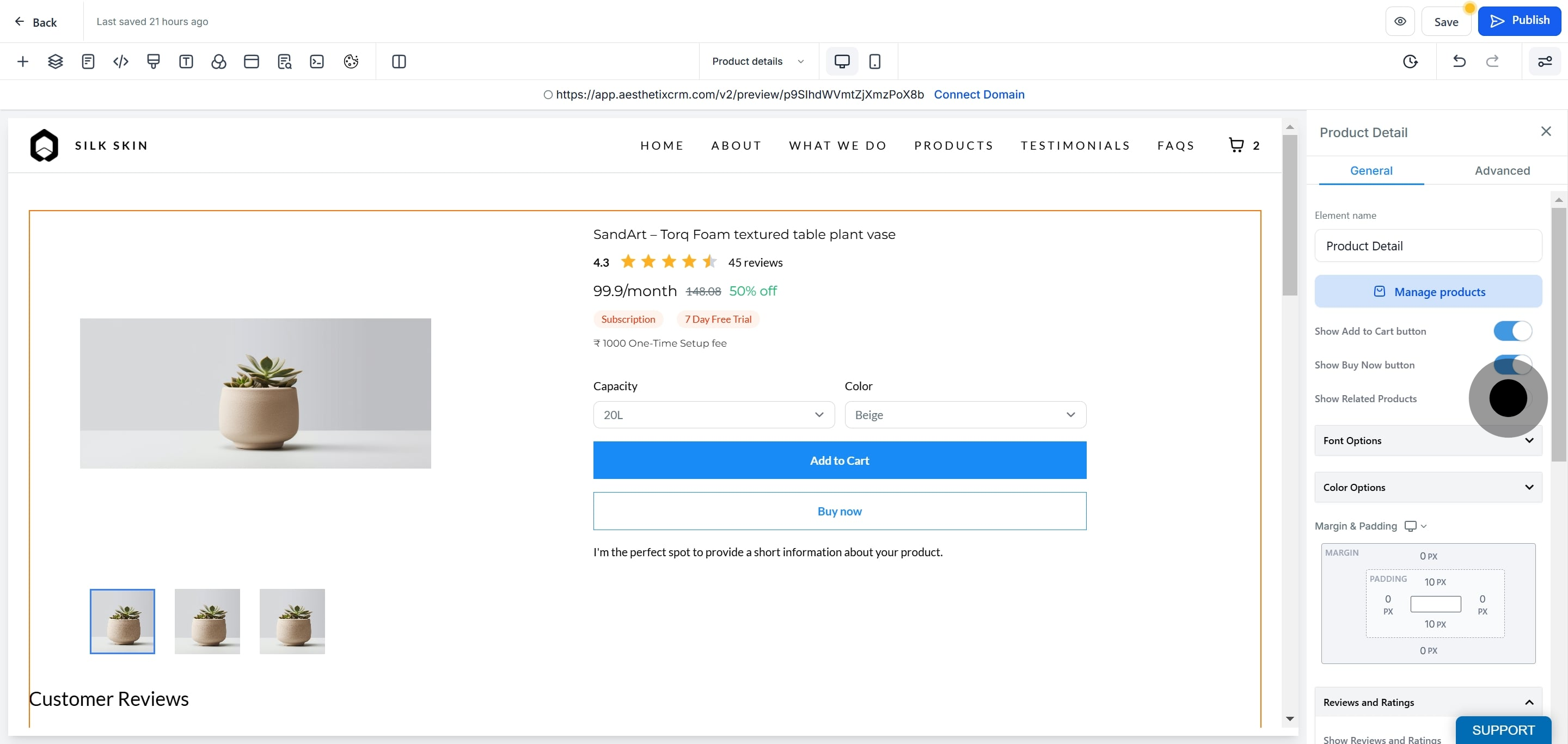The width and height of the screenshot is (1568, 744).
Task: Open the pages document icon in toolbar
Action: coord(88,62)
